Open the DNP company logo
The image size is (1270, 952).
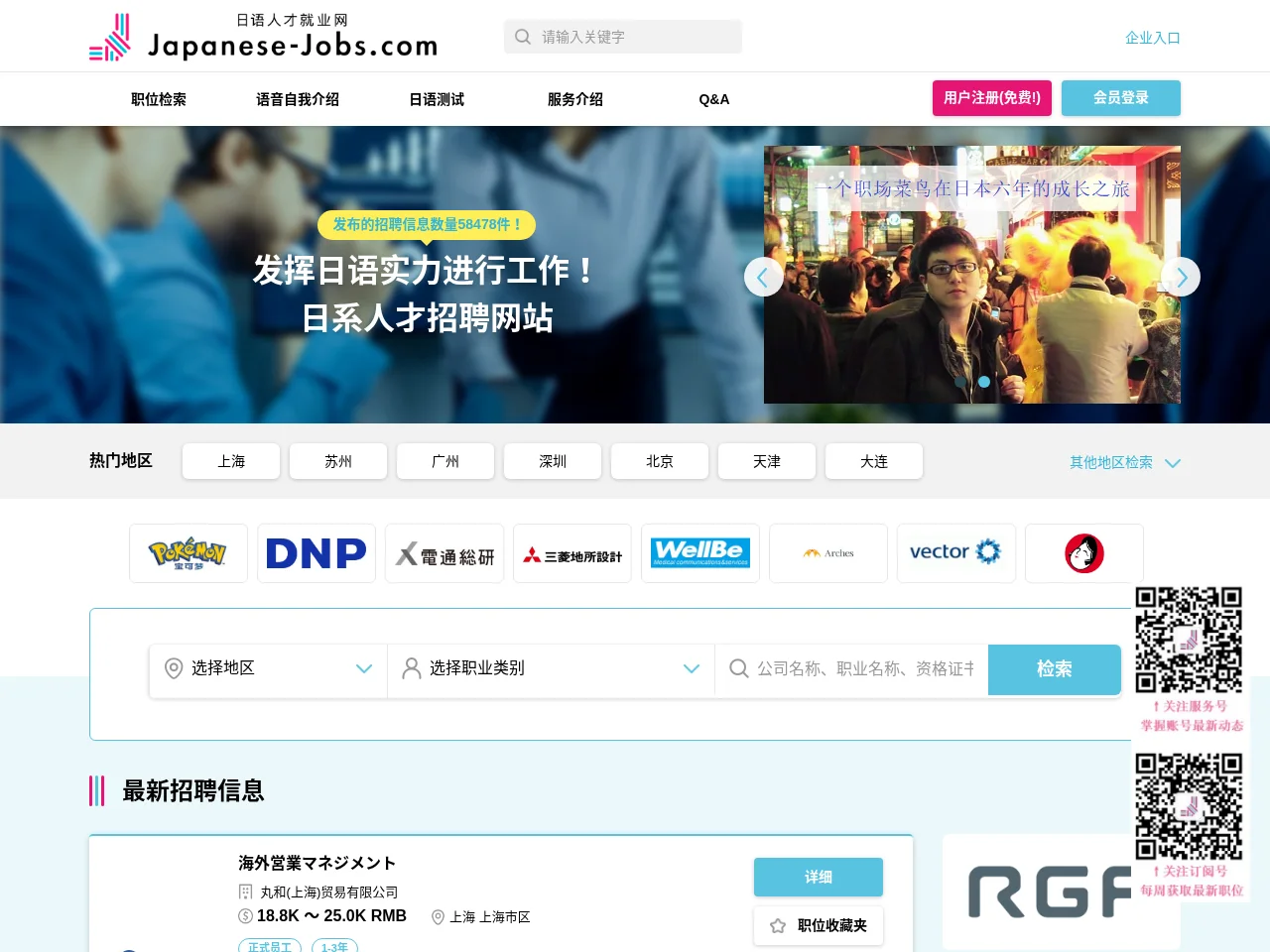coord(317,553)
